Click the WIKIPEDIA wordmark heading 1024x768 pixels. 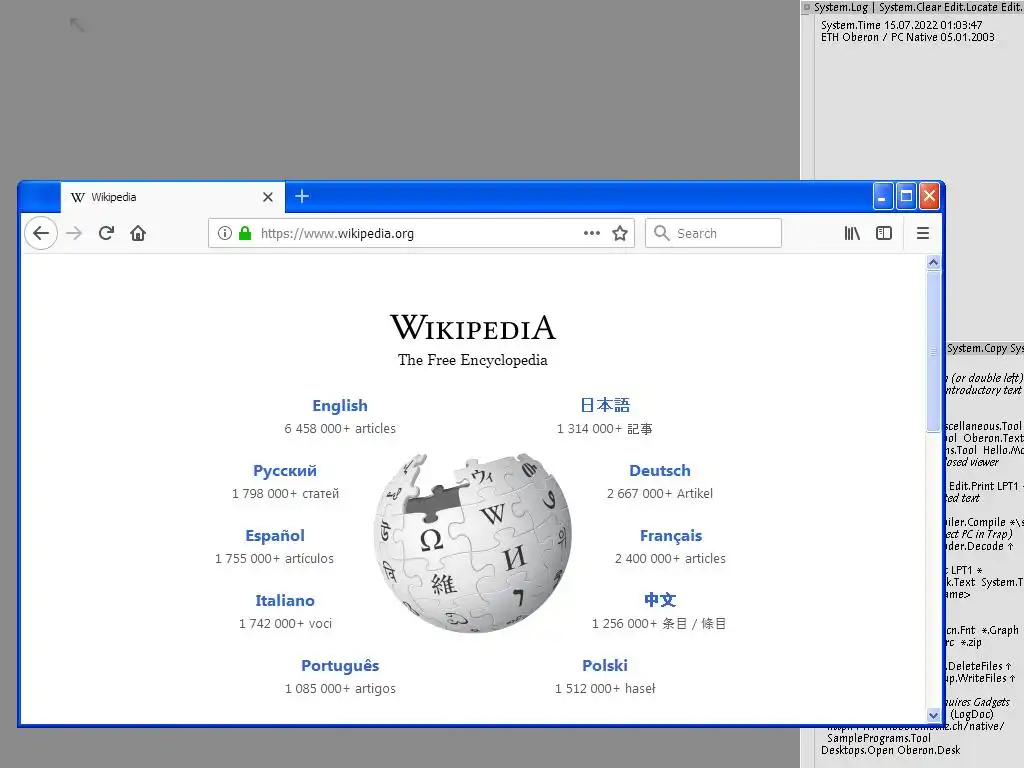click(x=473, y=327)
